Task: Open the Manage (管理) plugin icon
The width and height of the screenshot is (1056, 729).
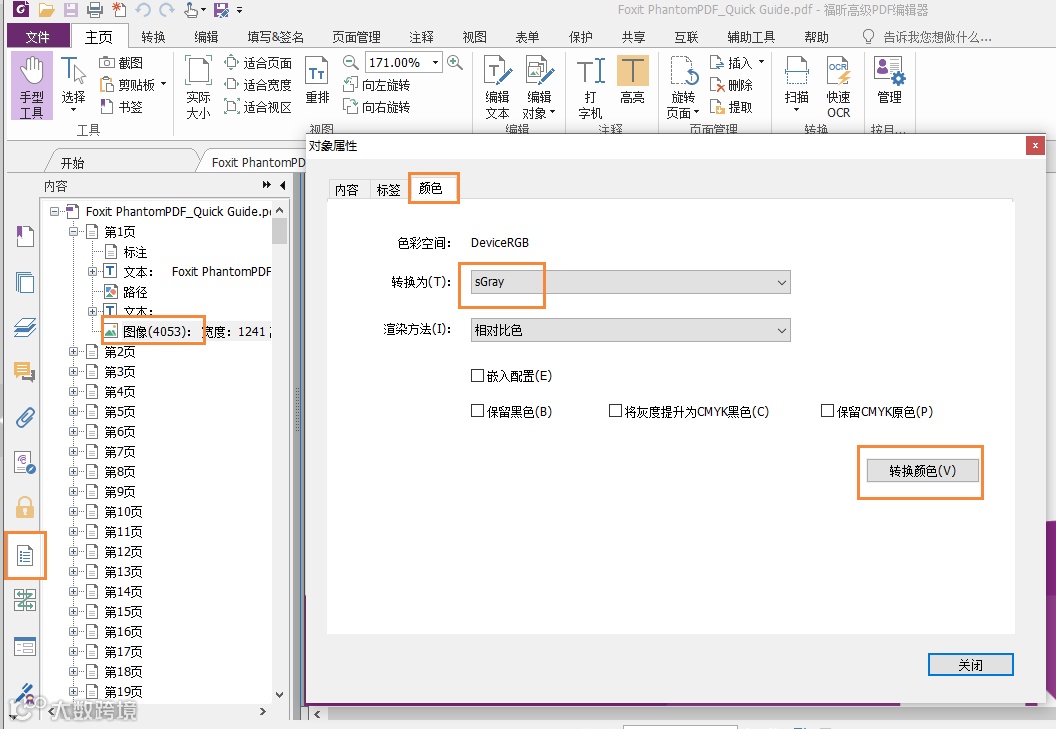Action: (x=889, y=81)
